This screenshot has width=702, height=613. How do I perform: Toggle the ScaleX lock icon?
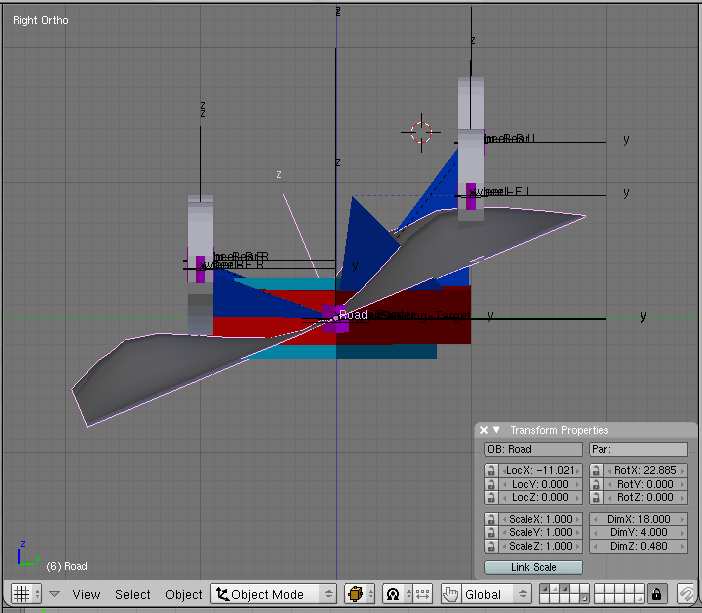tap(491, 519)
